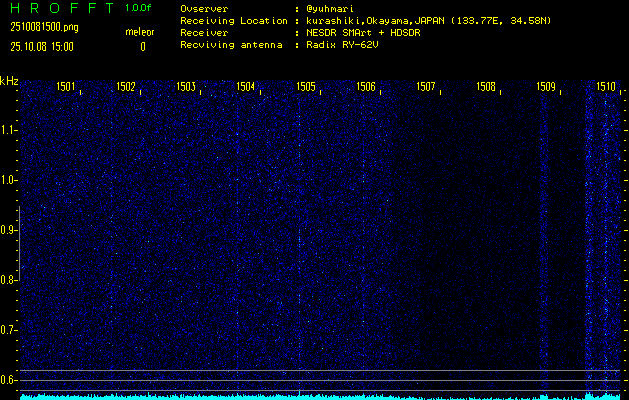Click the 1504 time marker
This screenshot has width=629, height=400.
(x=246, y=87)
